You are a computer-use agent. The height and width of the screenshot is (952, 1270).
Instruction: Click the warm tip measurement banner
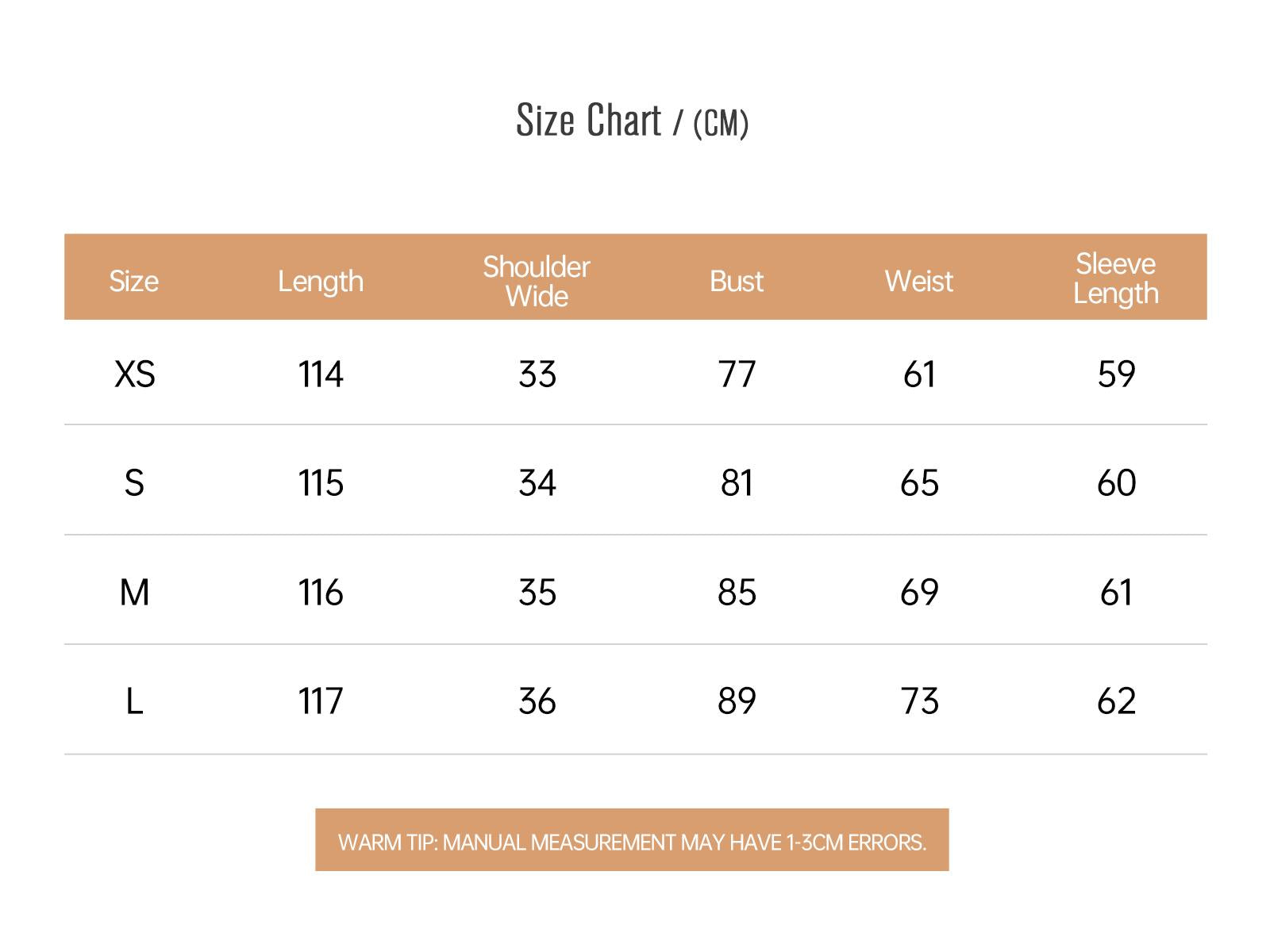pyautogui.click(x=632, y=840)
